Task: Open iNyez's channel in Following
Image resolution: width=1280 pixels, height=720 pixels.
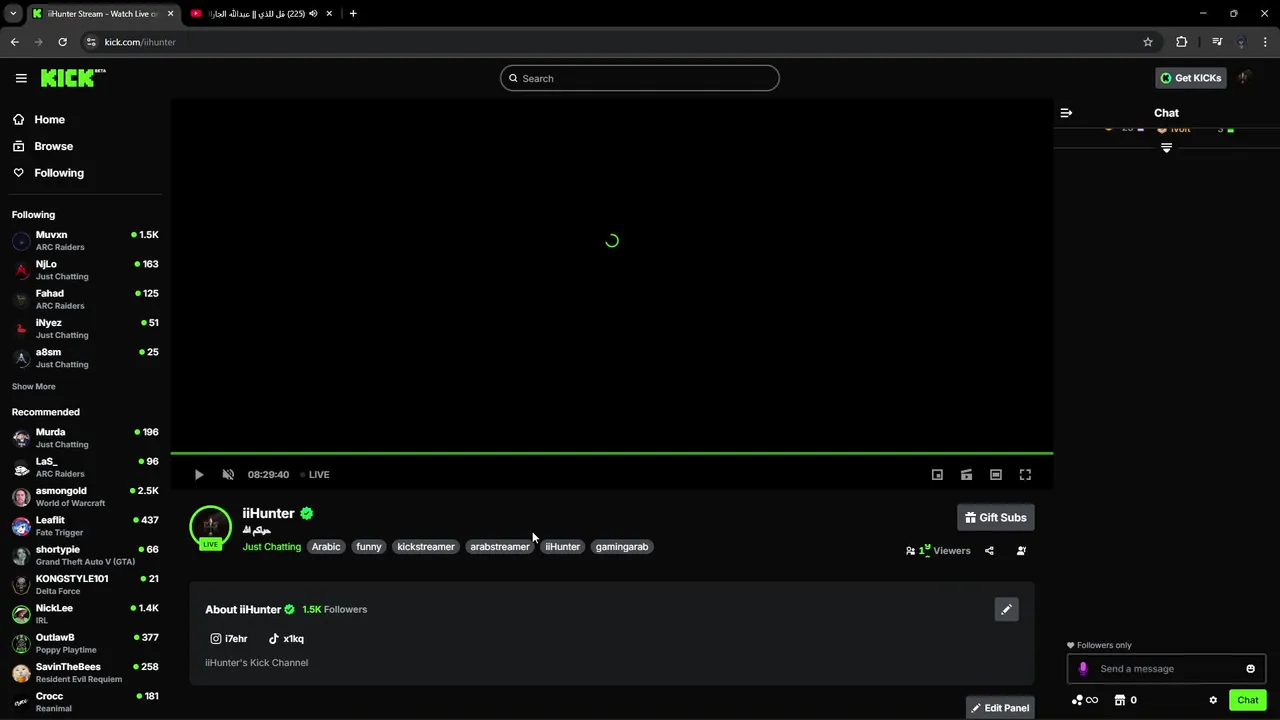Action: [85, 329]
